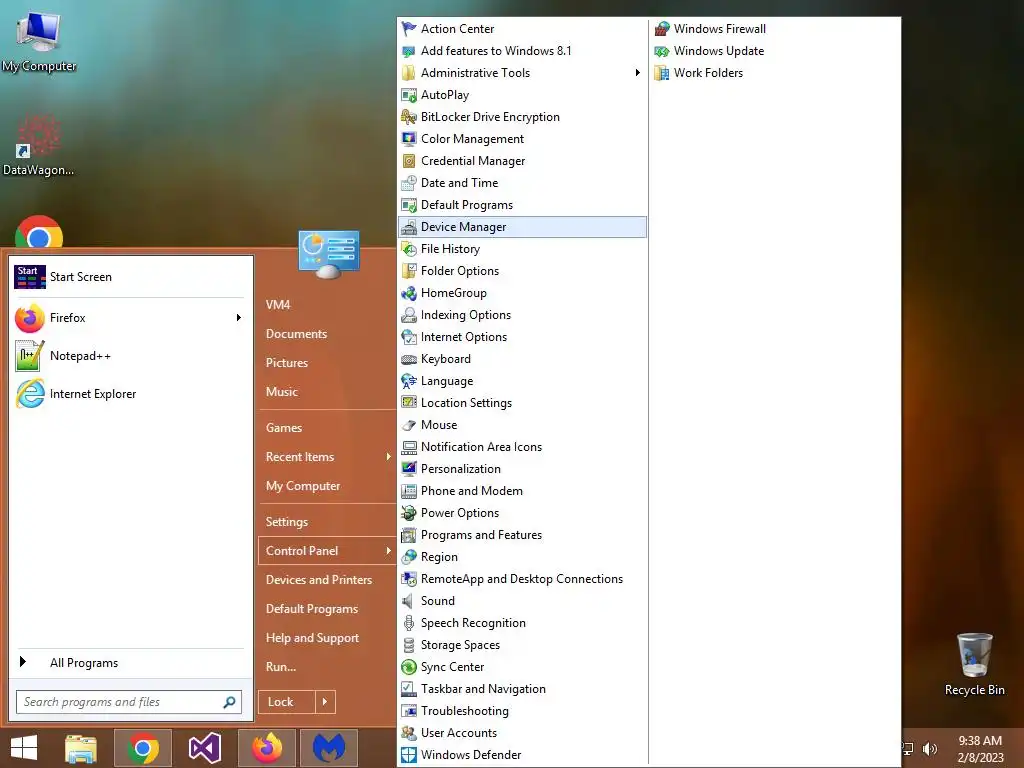Open Devices and Printers entry

click(319, 580)
